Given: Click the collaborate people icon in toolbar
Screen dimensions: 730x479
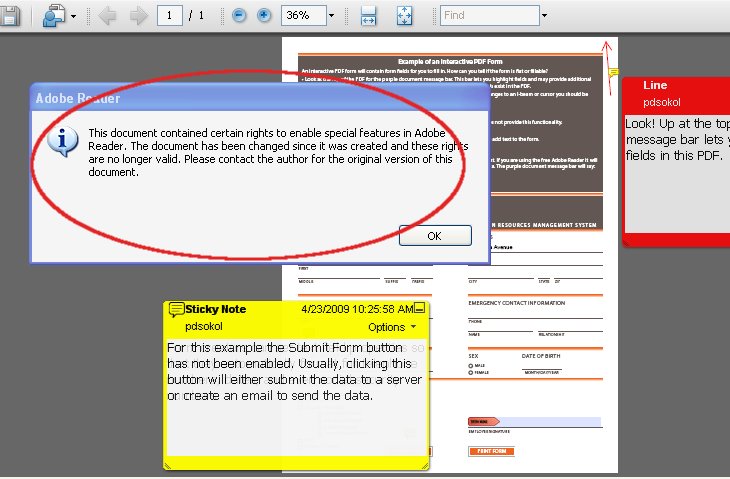Looking at the screenshot, I should (54, 15).
